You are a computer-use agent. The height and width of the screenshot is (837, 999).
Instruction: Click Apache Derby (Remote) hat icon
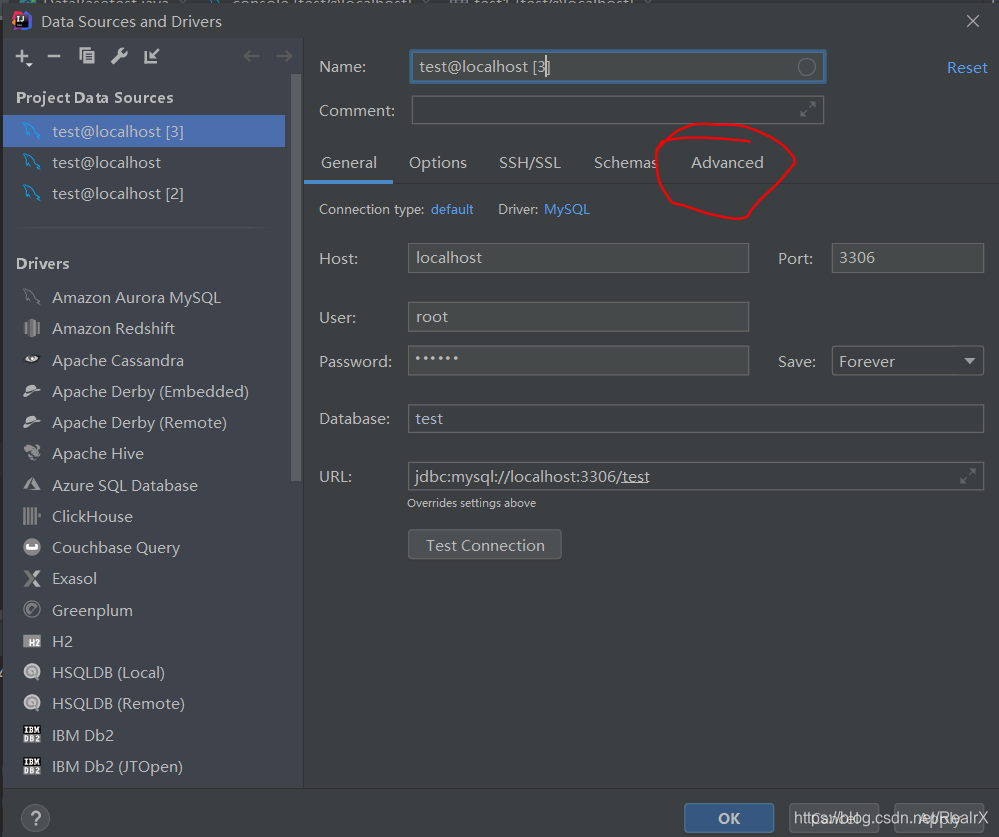(32, 422)
